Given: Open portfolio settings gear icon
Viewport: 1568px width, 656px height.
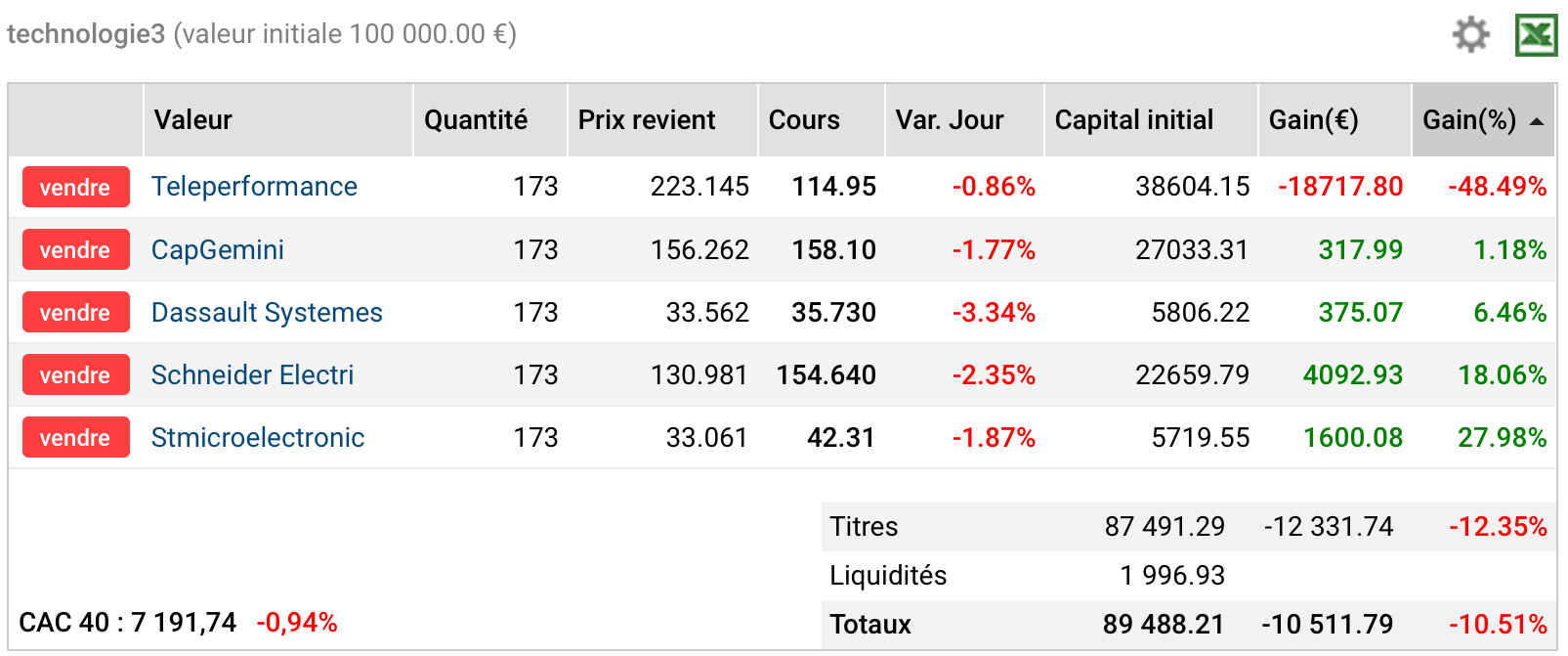Looking at the screenshot, I should pos(1470,34).
